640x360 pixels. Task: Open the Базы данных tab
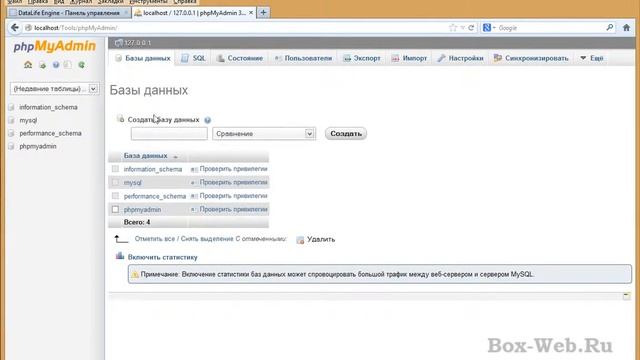pyautogui.click(x=142, y=58)
